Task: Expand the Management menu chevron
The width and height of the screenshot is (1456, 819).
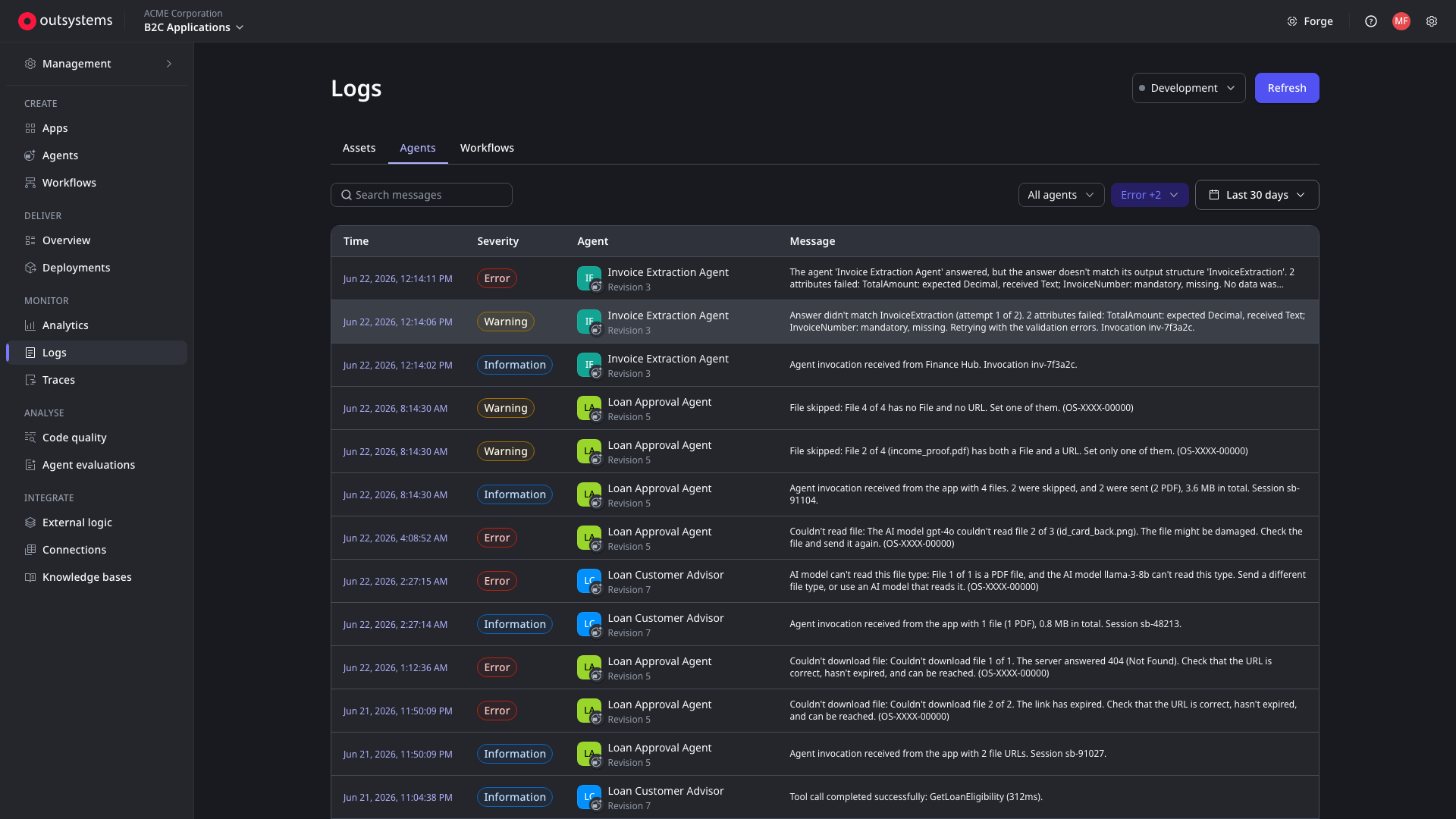Action: coord(169,64)
